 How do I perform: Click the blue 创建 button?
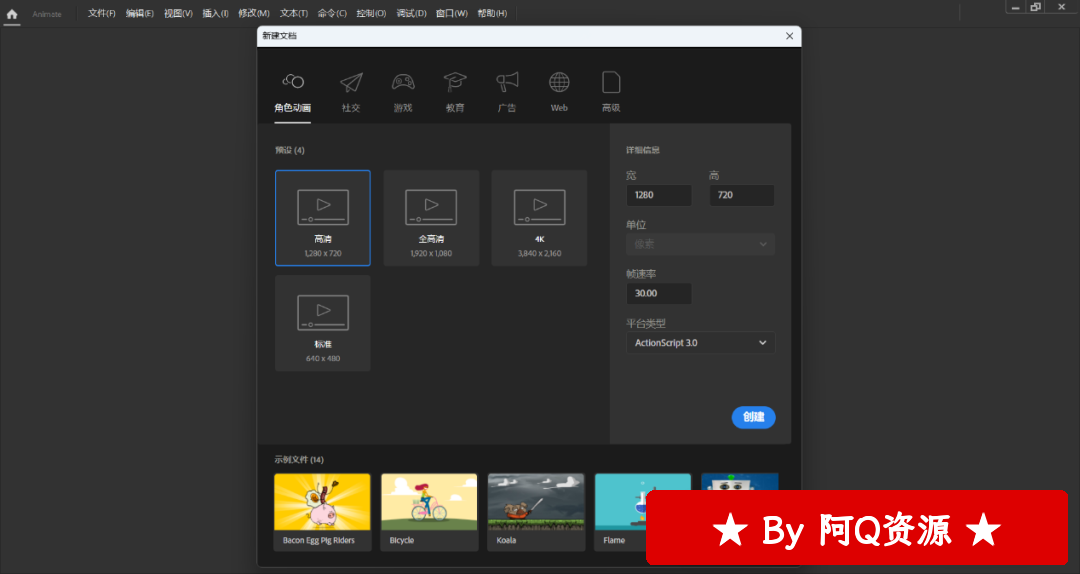point(754,417)
